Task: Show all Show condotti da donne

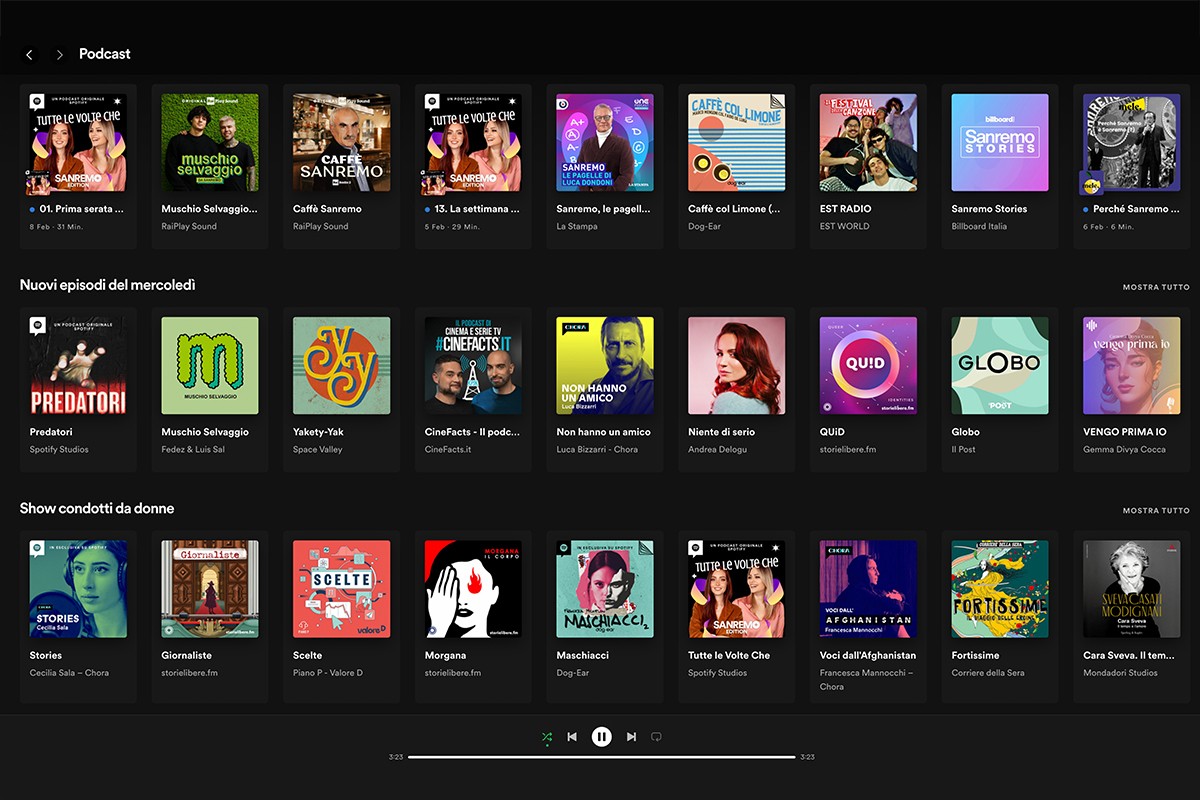Action: point(1155,510)
